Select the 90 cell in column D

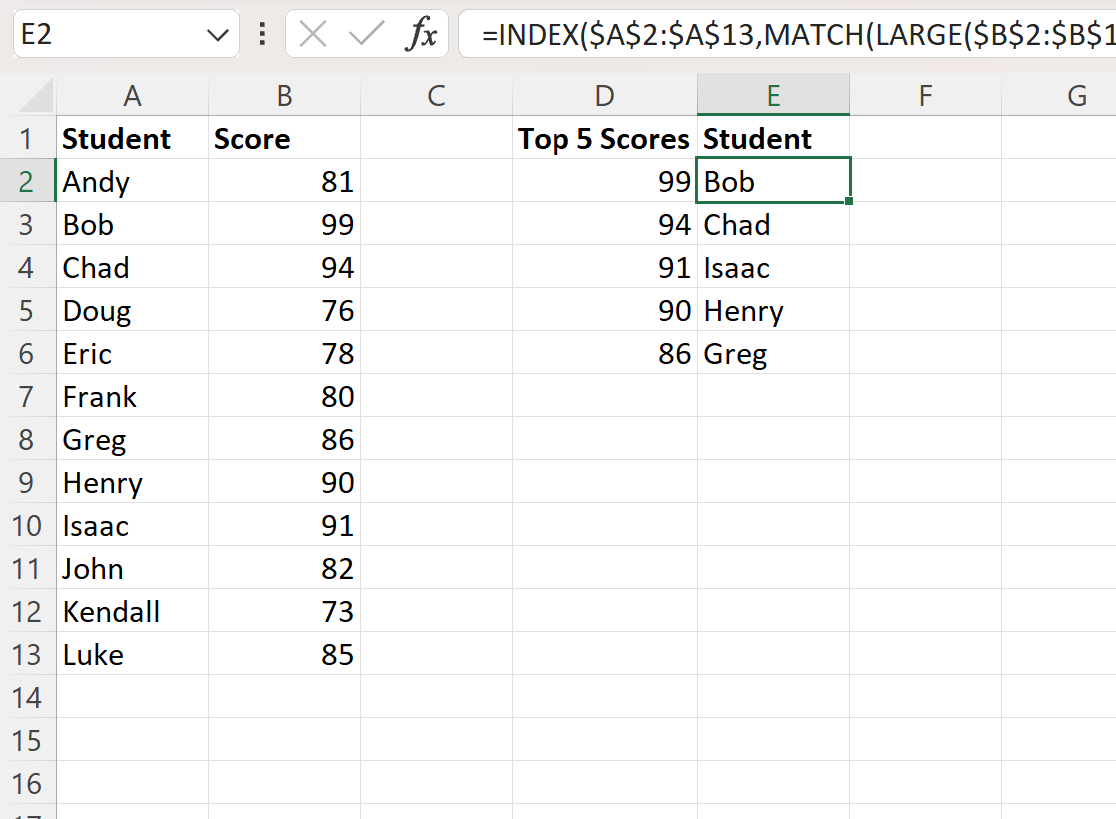pyautogui.click(x=605, y=310)
